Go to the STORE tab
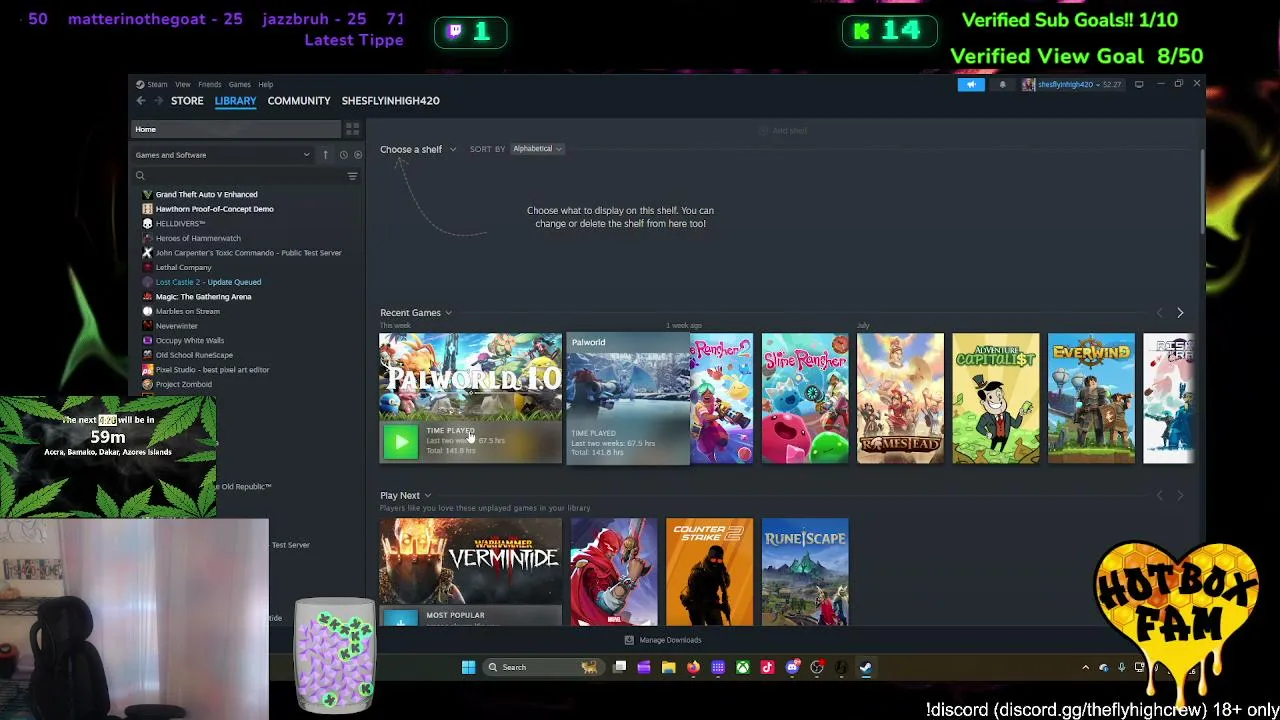The width and height of the screenshot is (1280, 720). [187, 101]
